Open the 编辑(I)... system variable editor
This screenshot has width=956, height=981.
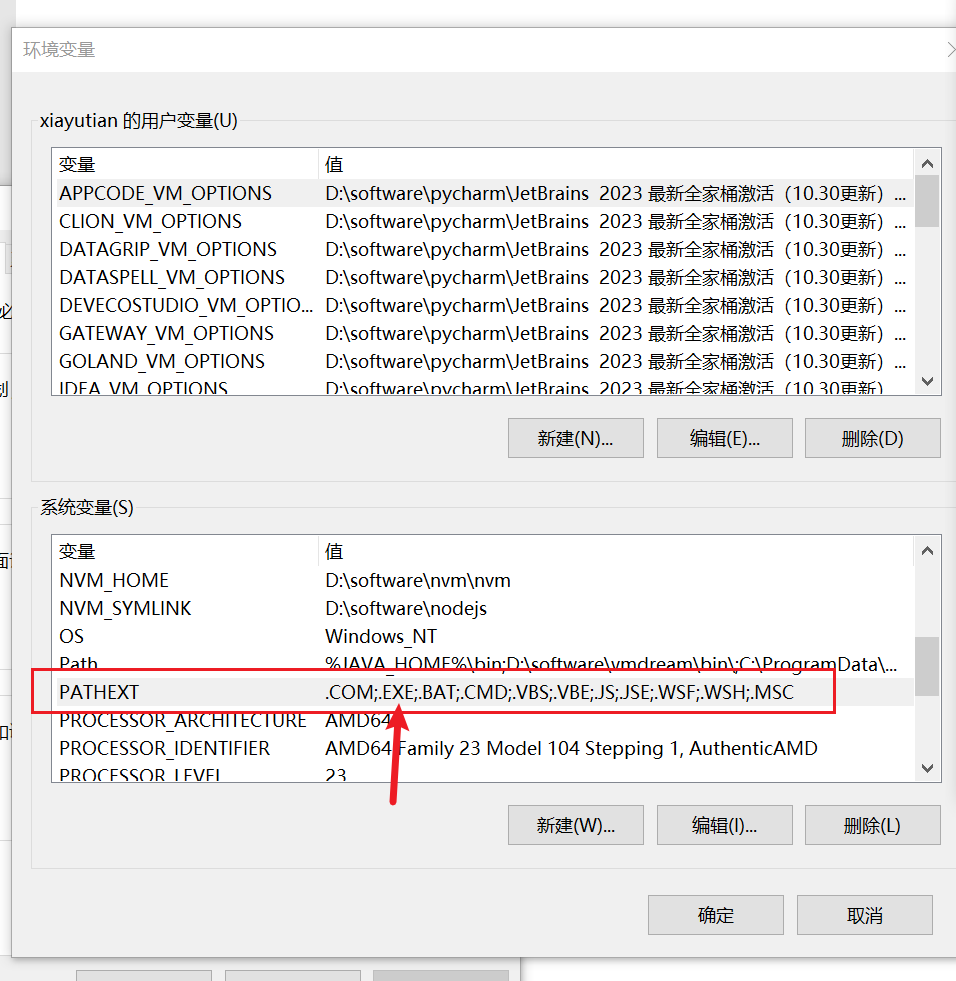pyautogui.click(x=724, y=825)
